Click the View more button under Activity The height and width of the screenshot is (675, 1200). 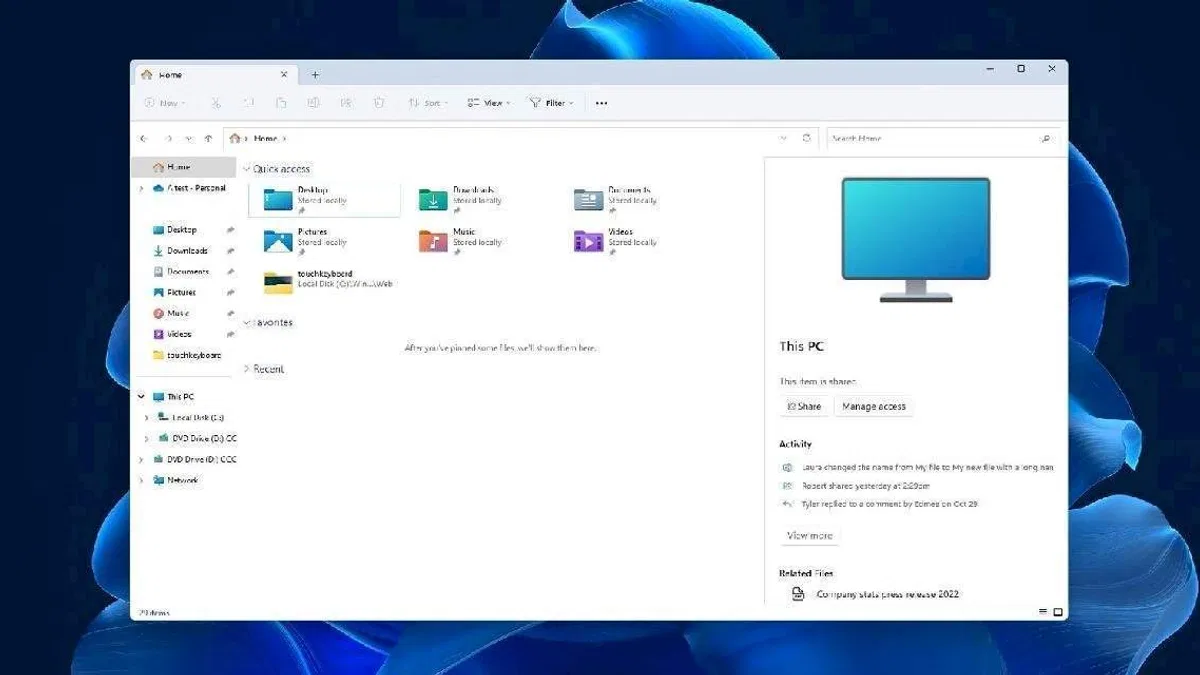[x=810, y=536]
